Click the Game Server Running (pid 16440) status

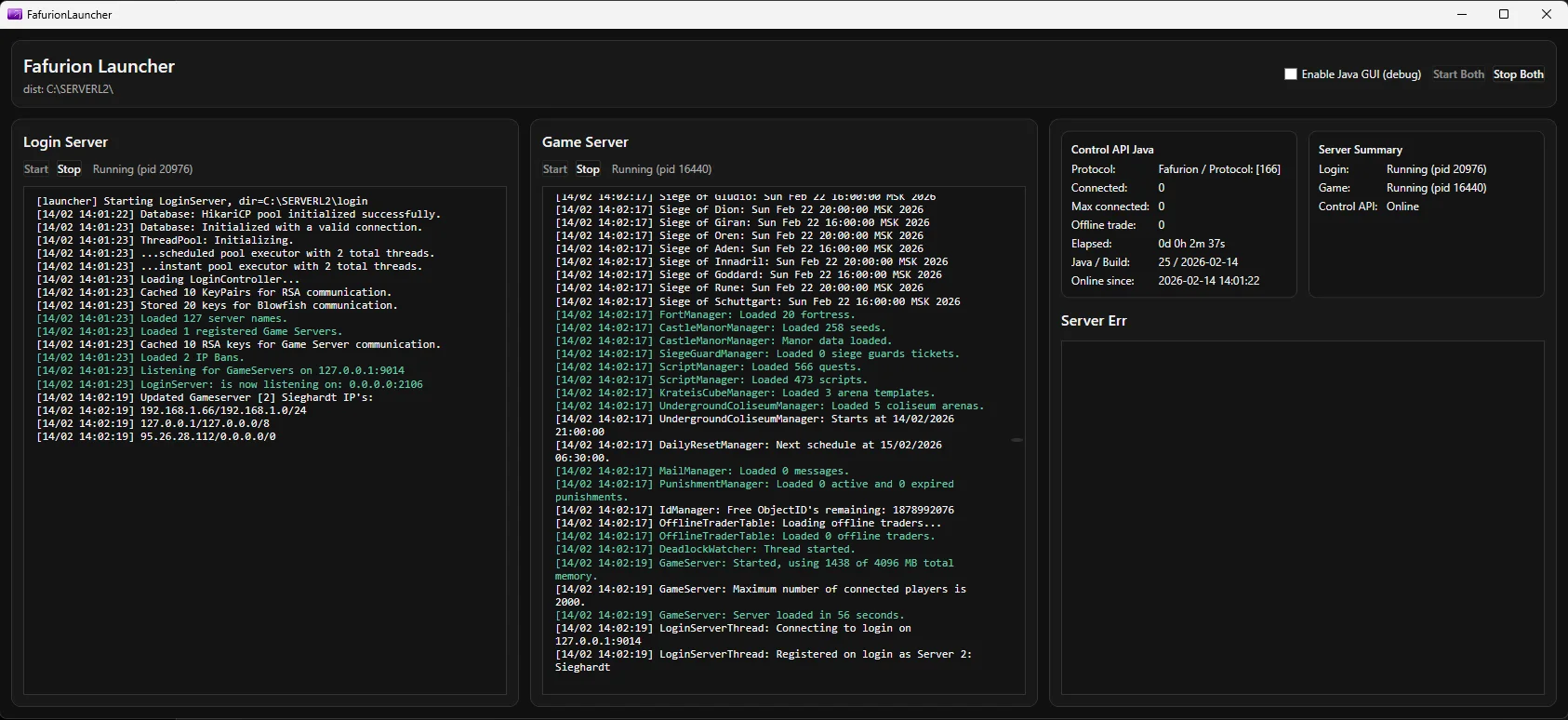[x=661, y=169]
